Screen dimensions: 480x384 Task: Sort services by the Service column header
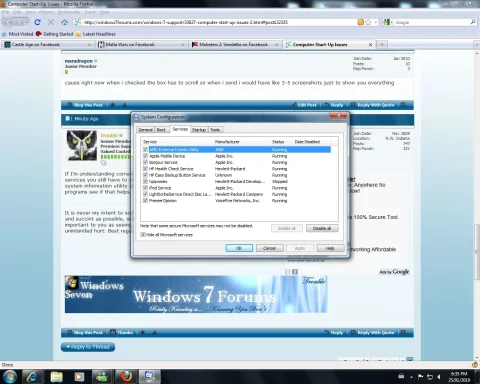(x=177, y=142)
